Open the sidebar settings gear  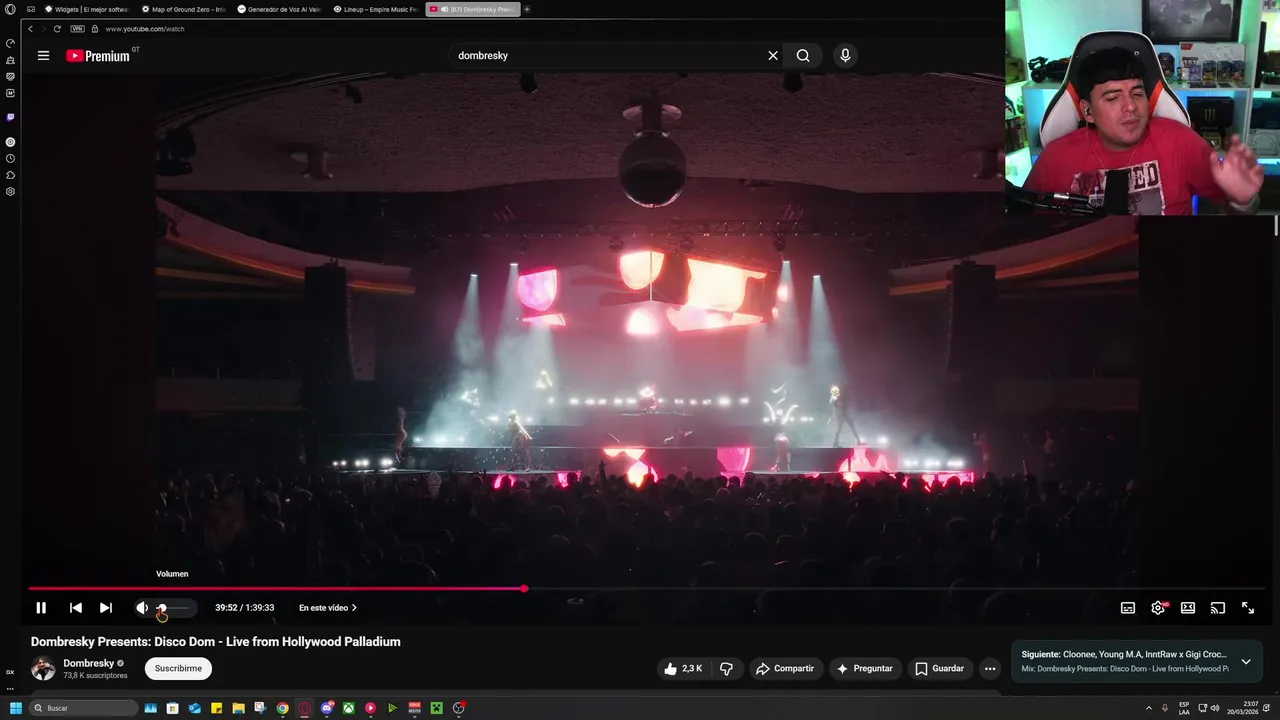10,191
